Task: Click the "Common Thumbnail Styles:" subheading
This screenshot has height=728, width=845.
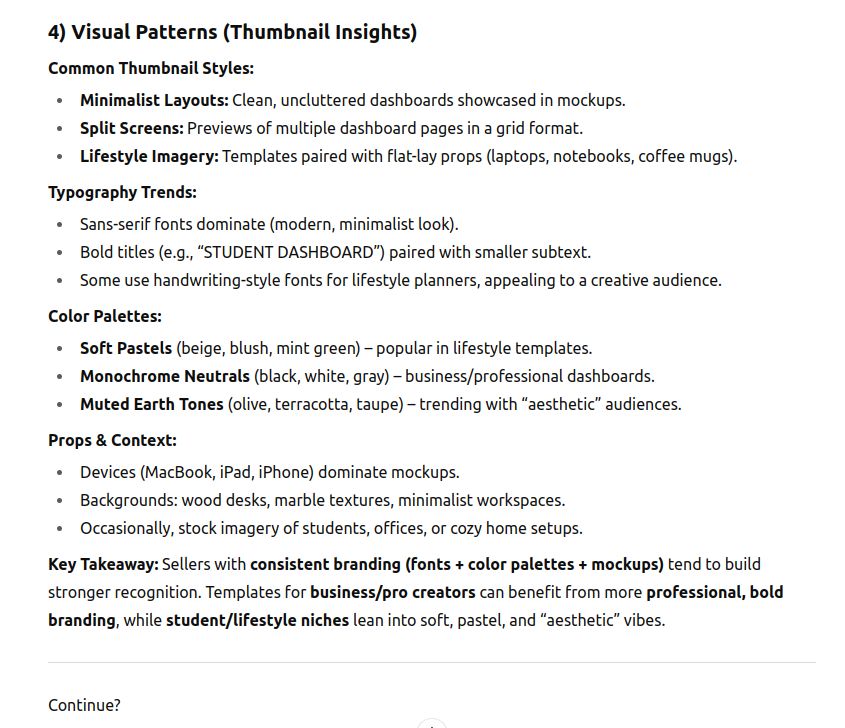Action: point(151,69)
